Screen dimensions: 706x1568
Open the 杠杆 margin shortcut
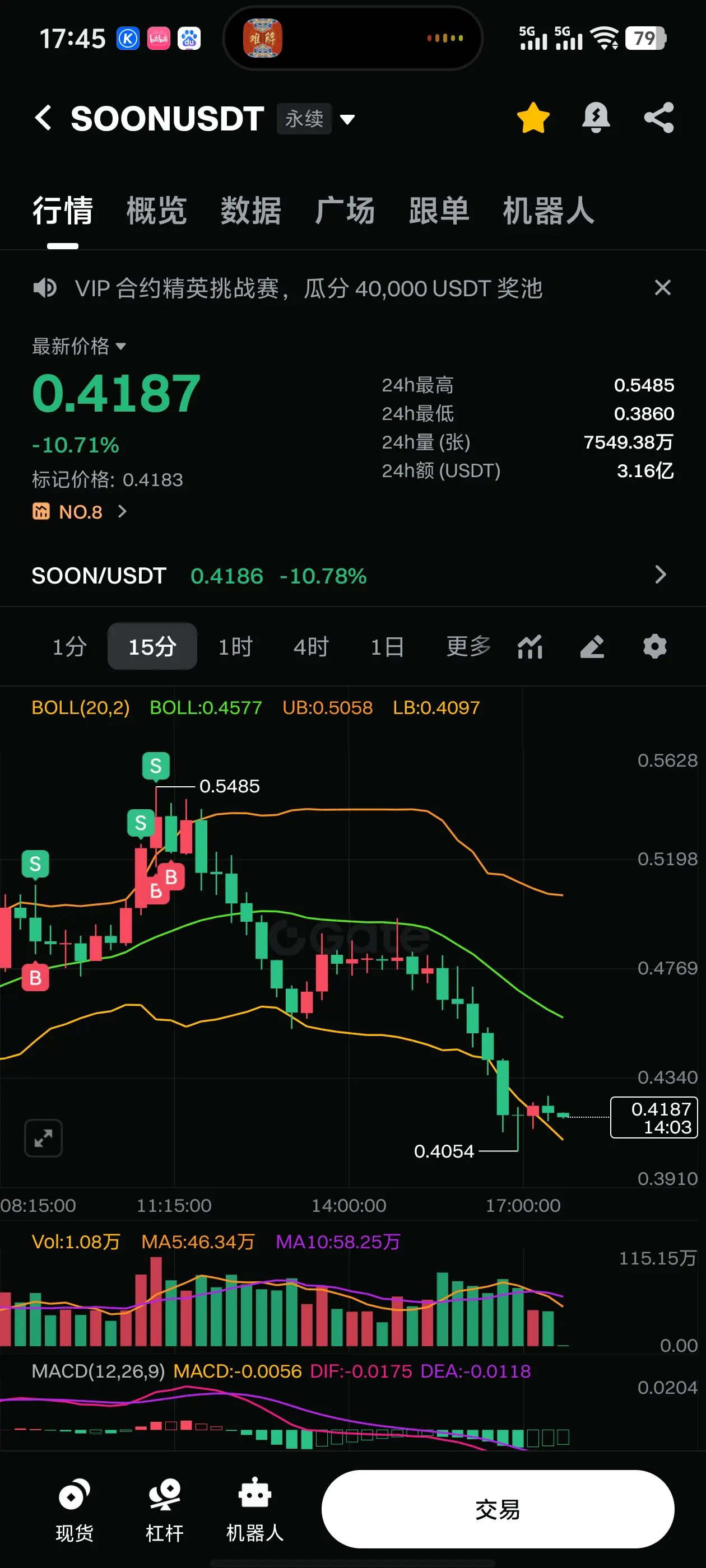(x=165, y=1510)
